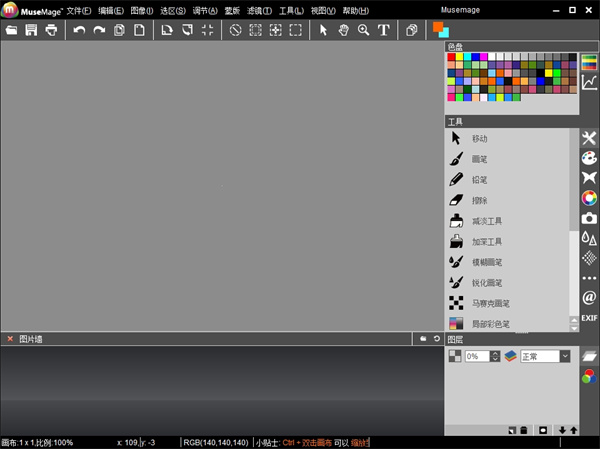The image size is (600, 449).
Task: Pick the red swatch in the palette
Action: [x=452, y=57]
